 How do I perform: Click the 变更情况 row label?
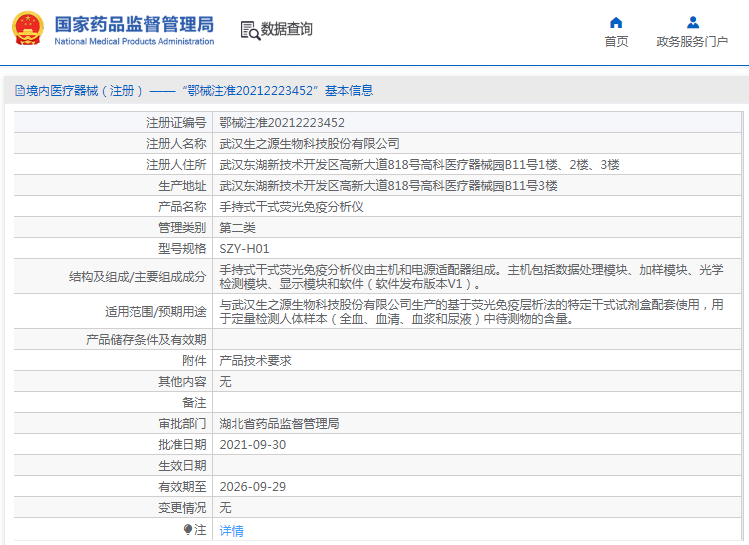click(x=182, y=508)
